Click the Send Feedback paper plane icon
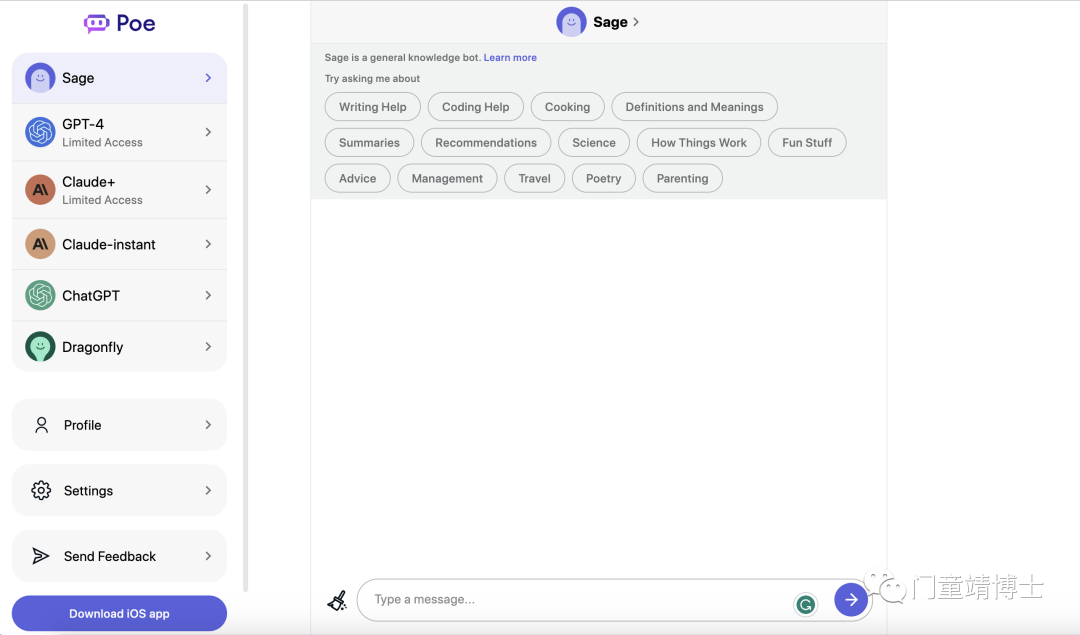Image resolution: width=1080 pixels, height=635 pixels. (x=41, y=556)
